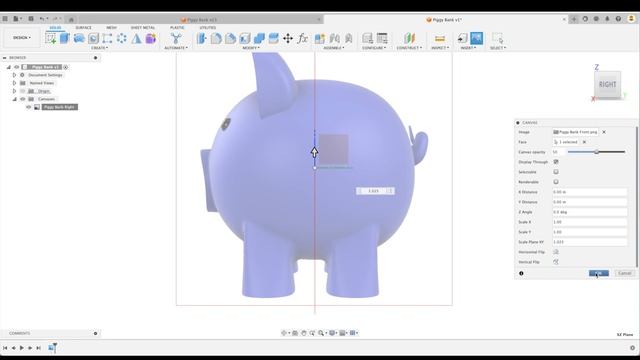The width and height of the screenshot is (640, 360).
Task: Open the Change Parameters fx tool
Action: tap(302, 38)
